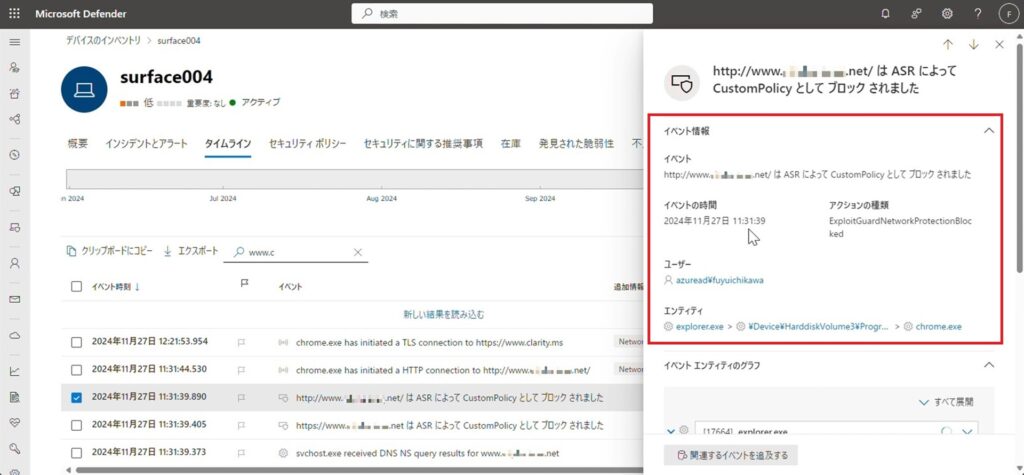The width and height of the screenshot is (1024, 475).
Task: Flag the 11:31:39.890 event row
Action: (x=241, y=397)
